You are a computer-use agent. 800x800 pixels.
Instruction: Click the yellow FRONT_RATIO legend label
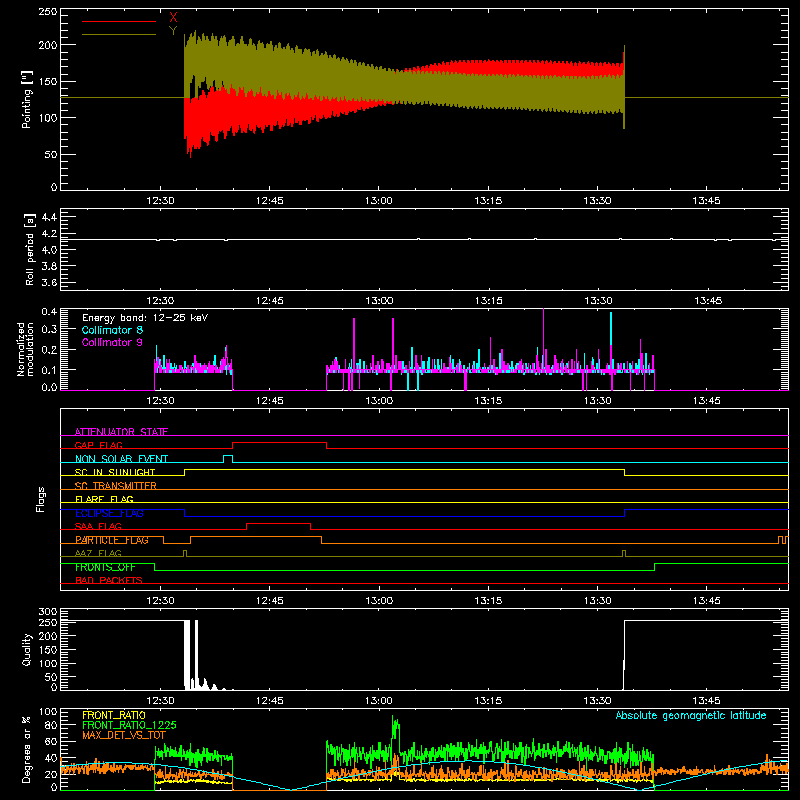tap(114, 715)
